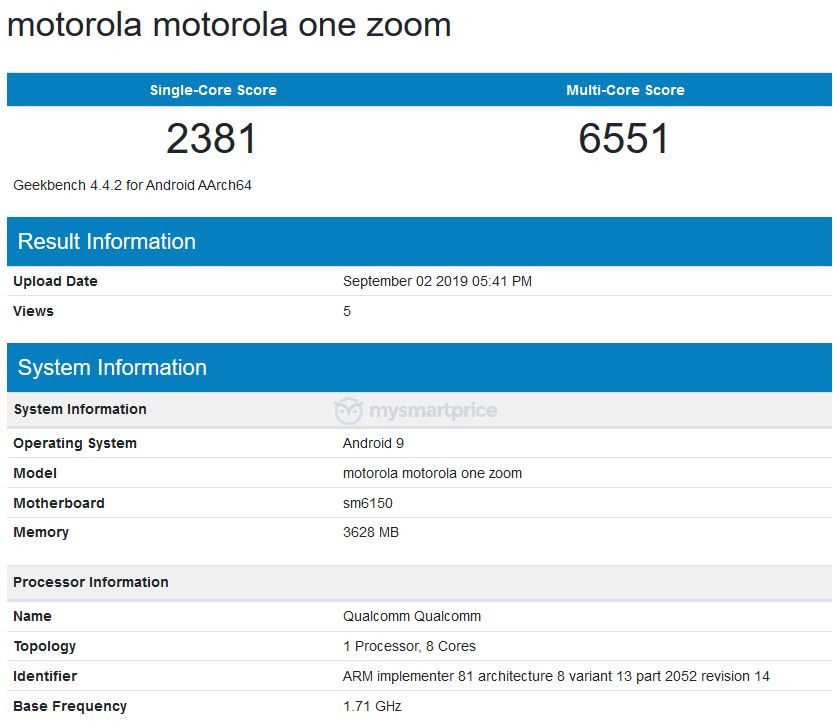
Task: Click the processor name Qualcomm Qualcomm
Action: 412,616
